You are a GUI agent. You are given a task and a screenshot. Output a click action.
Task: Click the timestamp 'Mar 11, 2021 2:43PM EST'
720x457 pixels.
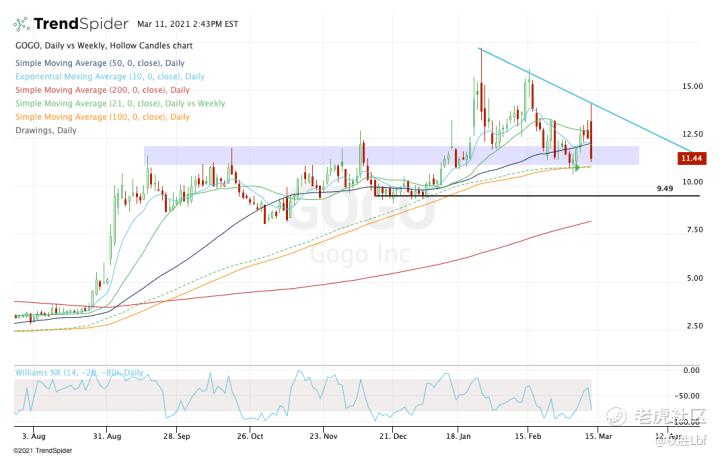click(x=187, y=24)
